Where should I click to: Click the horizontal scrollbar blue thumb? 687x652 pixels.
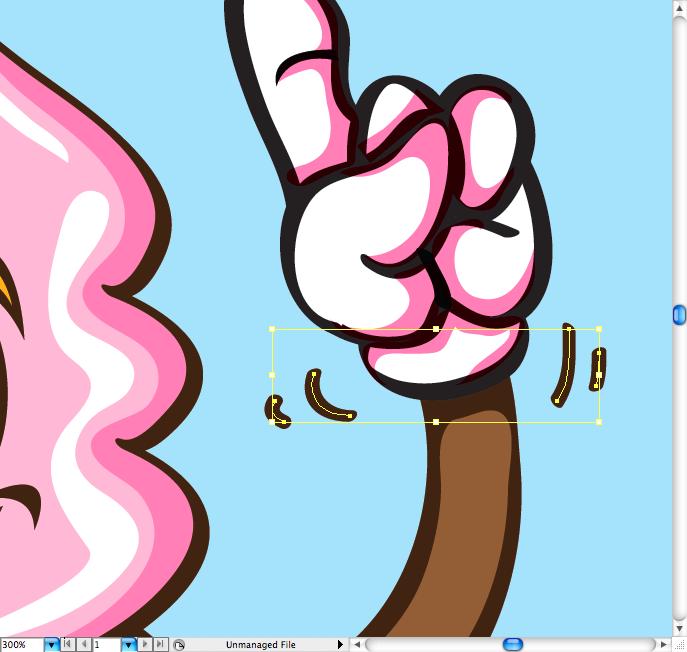pos(513,645)
